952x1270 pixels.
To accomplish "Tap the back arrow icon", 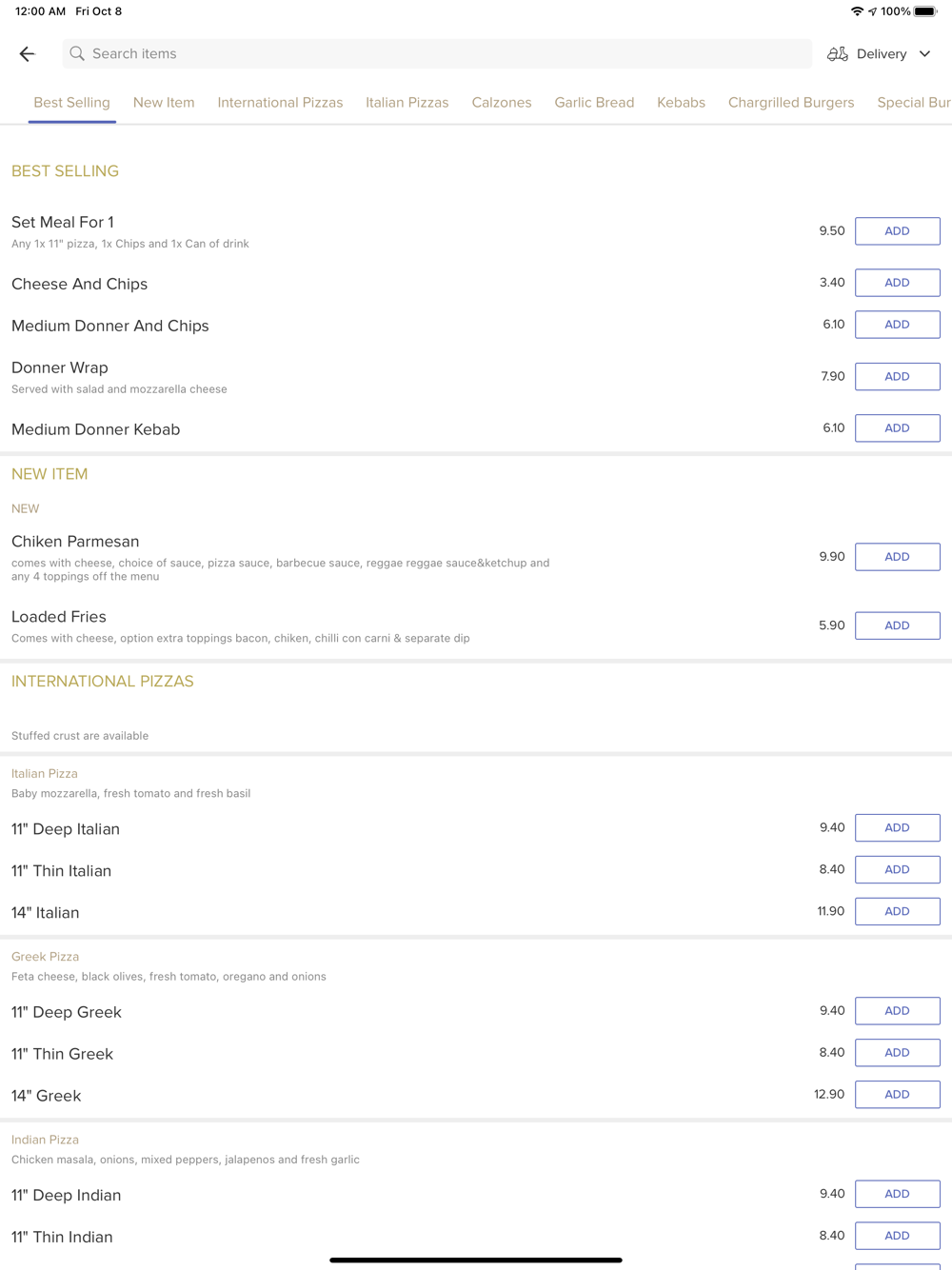I will pyautogui.click(x=27, y=54).
